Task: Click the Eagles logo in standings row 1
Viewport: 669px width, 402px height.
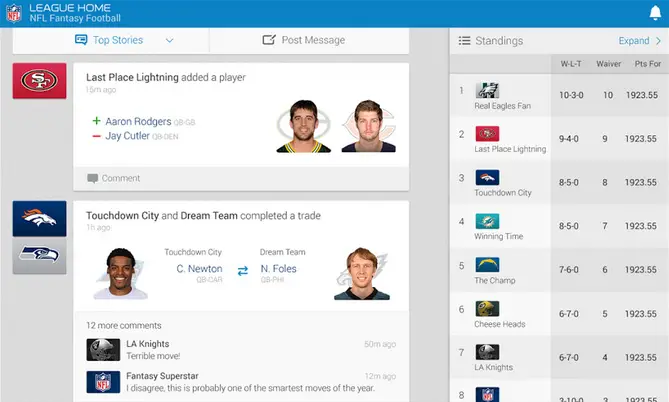Action: 487,90
